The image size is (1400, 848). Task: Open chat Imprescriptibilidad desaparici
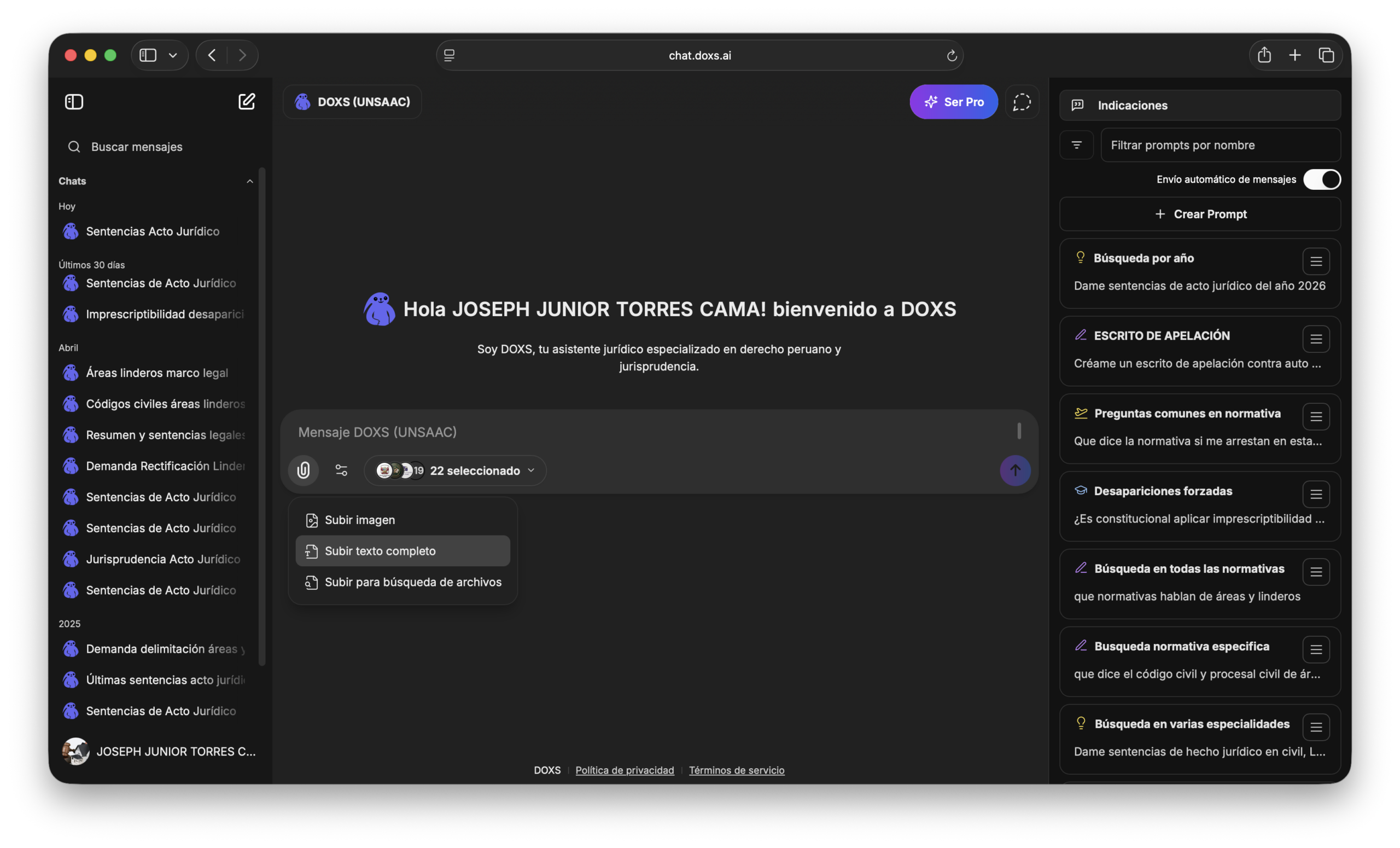click(156, 314)
